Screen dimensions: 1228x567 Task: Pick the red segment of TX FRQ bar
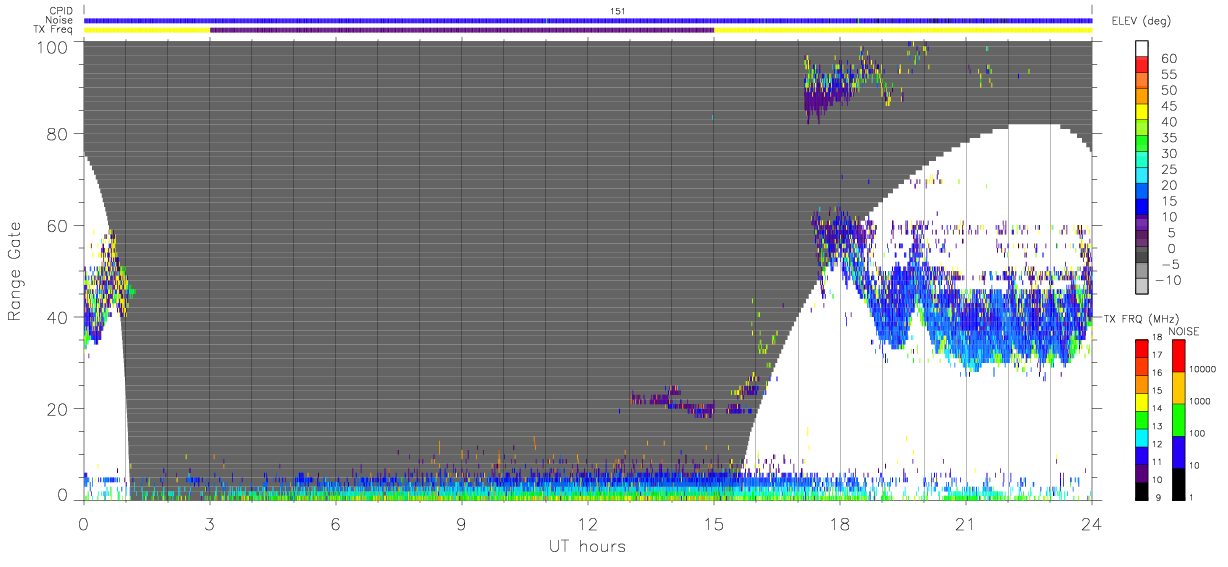[x=1140, y=347]
